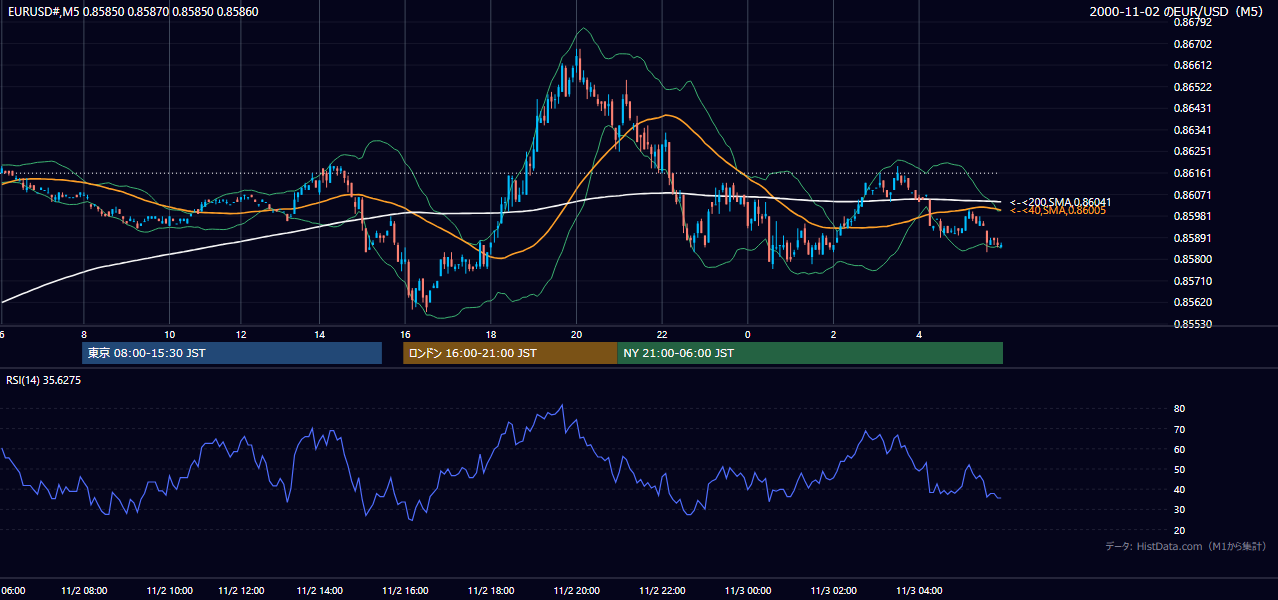This screenshot has height=600, width=1278.
Task: Click the 11/3 04:00 time label
Action: [919, 591]
